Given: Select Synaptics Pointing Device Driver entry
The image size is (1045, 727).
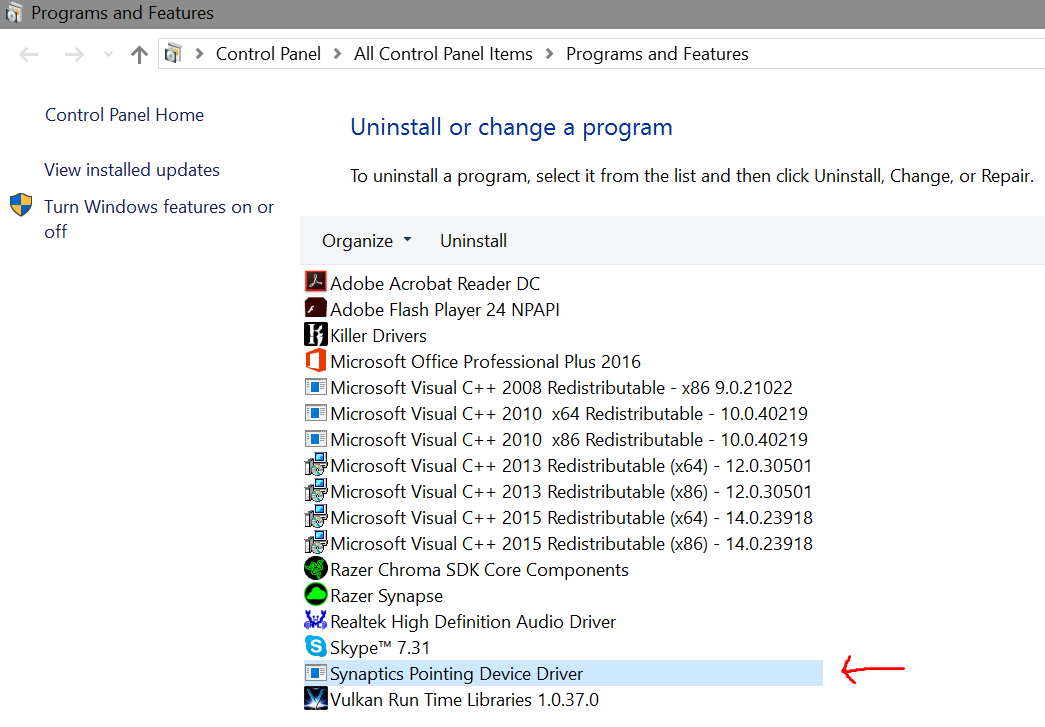Looking at the screenshot, I should [563, 673].
